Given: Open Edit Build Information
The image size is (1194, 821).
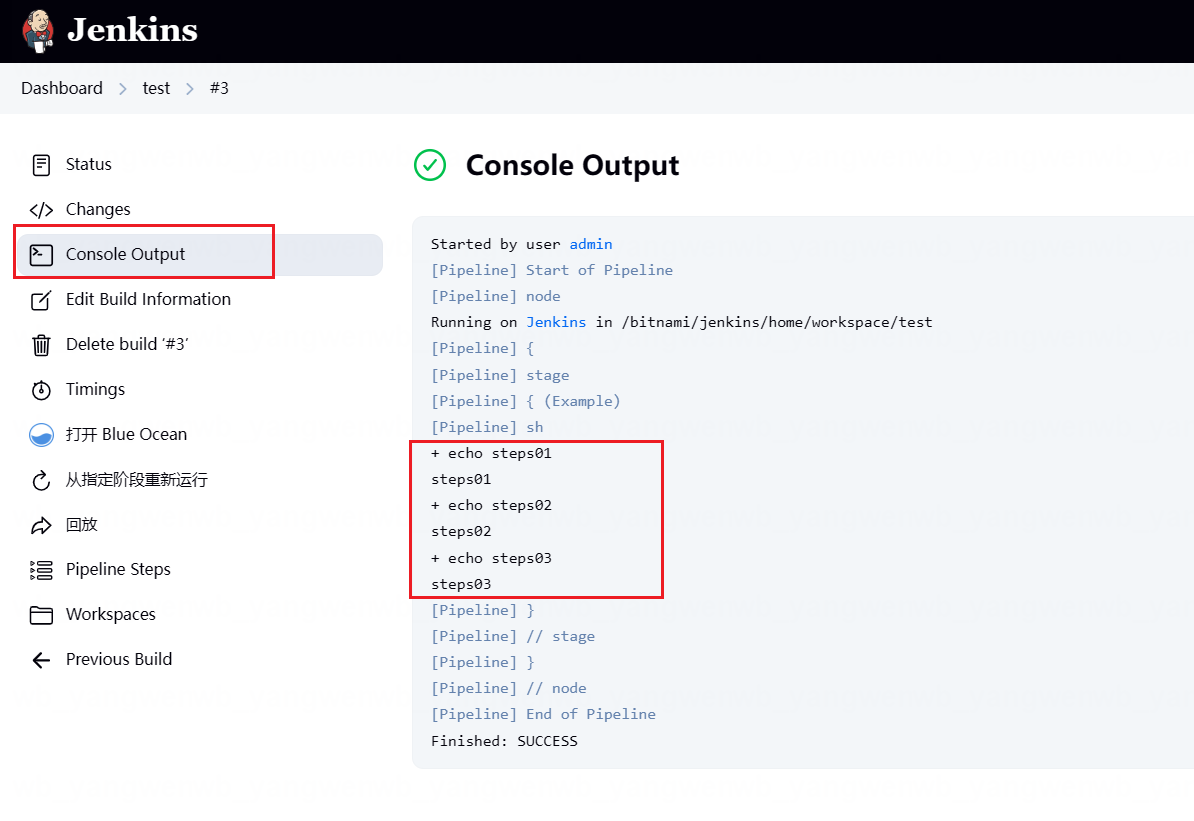Looking at the screenshot, I should (148, 299).
